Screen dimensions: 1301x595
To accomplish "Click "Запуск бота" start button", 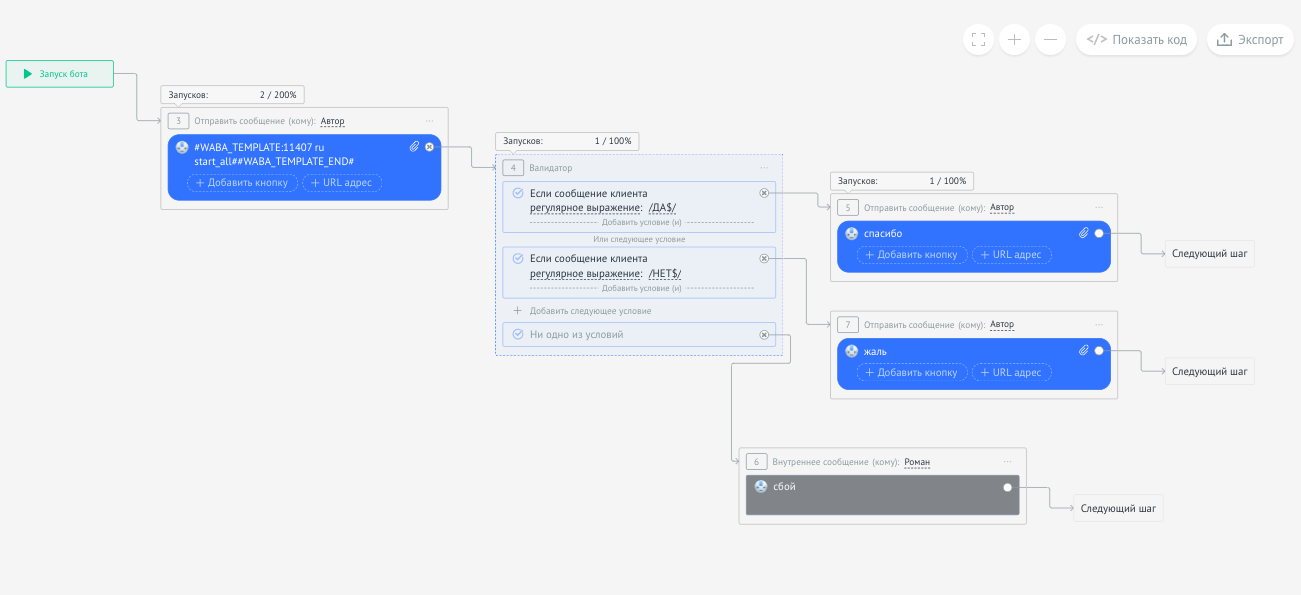I will pos(59,74).
